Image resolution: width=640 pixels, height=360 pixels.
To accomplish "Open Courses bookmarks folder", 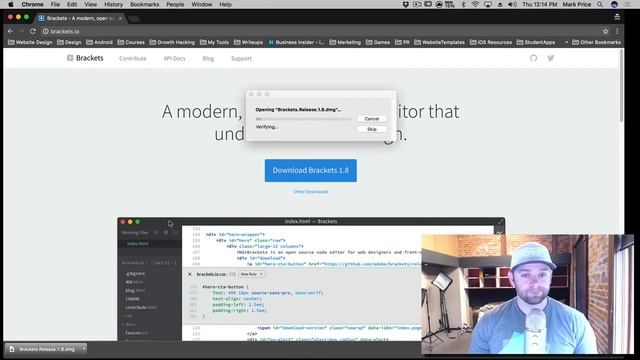I will (131, 42).
